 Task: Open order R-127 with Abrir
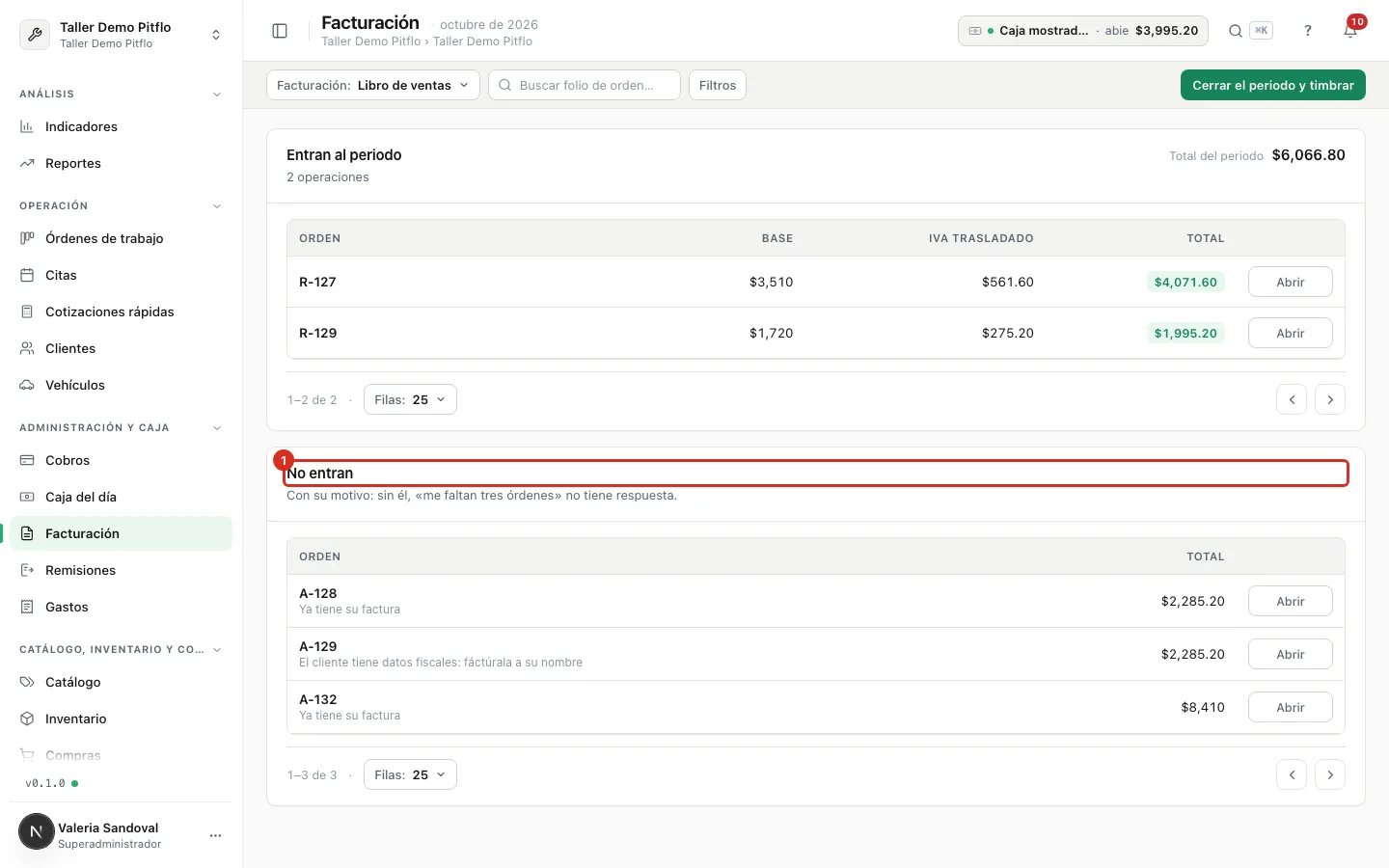pyautogui.click(x=1291, y=282)
